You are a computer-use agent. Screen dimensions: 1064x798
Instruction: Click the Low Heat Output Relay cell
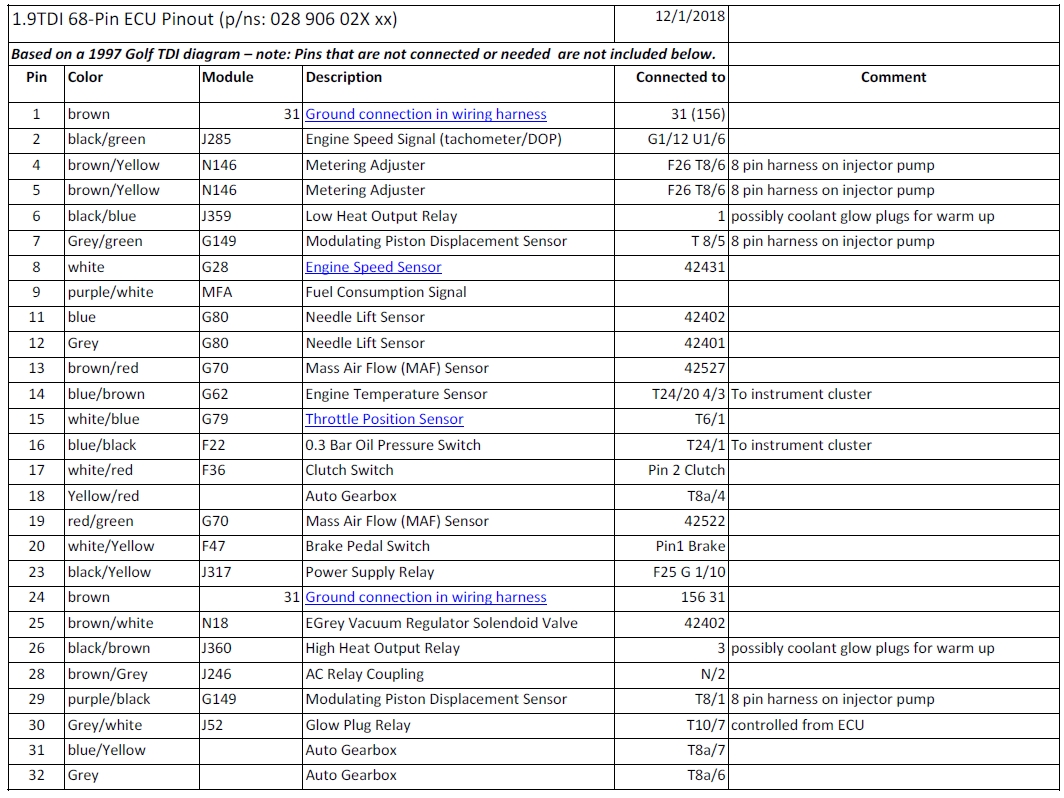click(x=381, y=216)
